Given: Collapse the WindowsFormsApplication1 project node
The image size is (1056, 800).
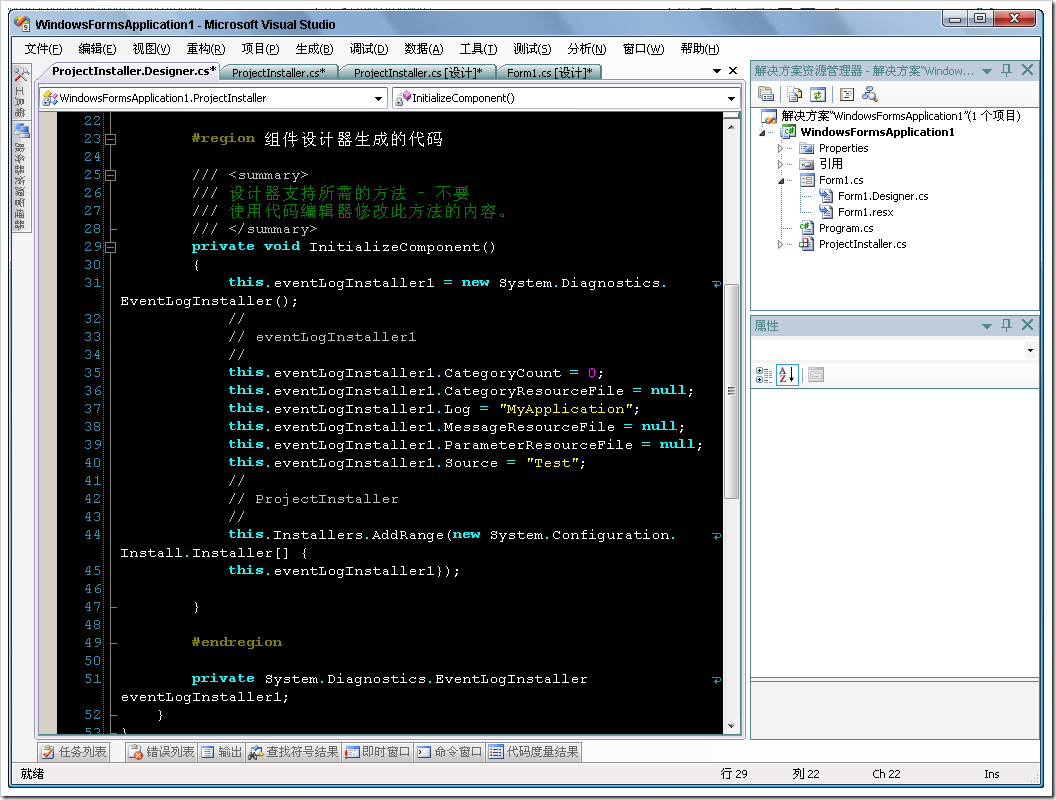Looking at the screenshot, I should (762, 133).
